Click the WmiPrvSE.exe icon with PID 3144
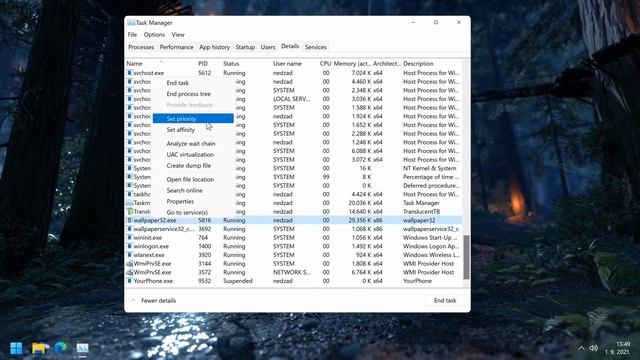This screenshot has width=640, height=360. pyautogui.click(x=130, y=264)
